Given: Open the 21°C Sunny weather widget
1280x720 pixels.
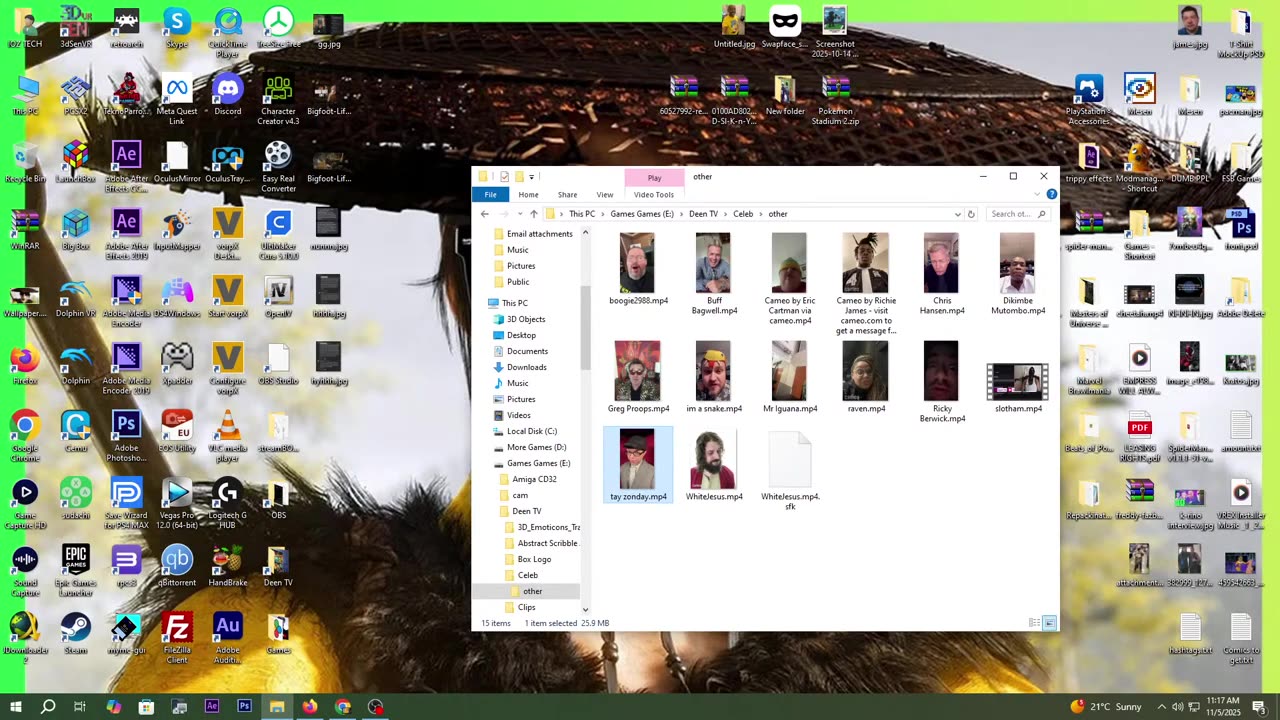Looking at the screenshot, I should (1105, 707).
